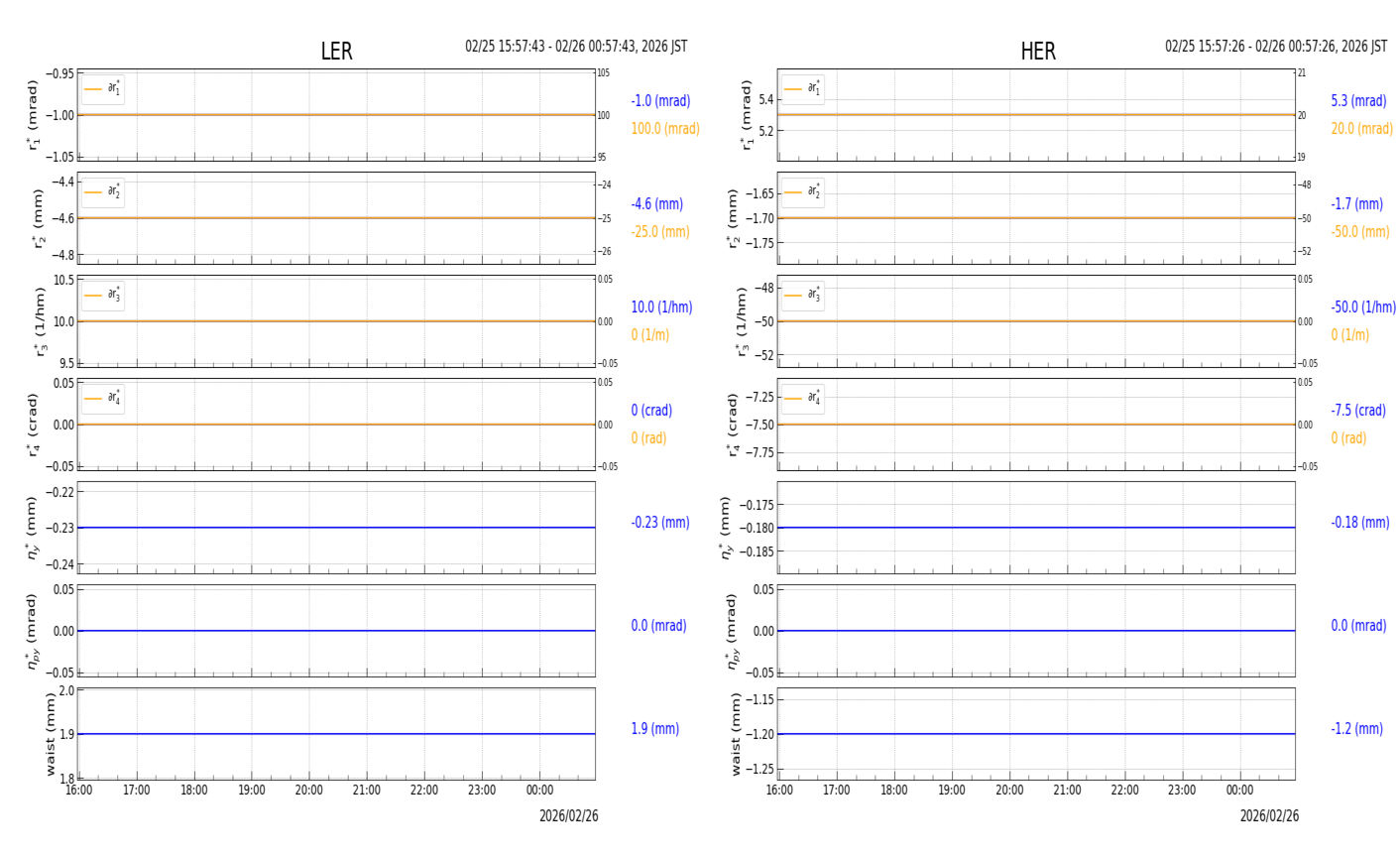Click the HER waist (mm) axis label

click(736, 734)
